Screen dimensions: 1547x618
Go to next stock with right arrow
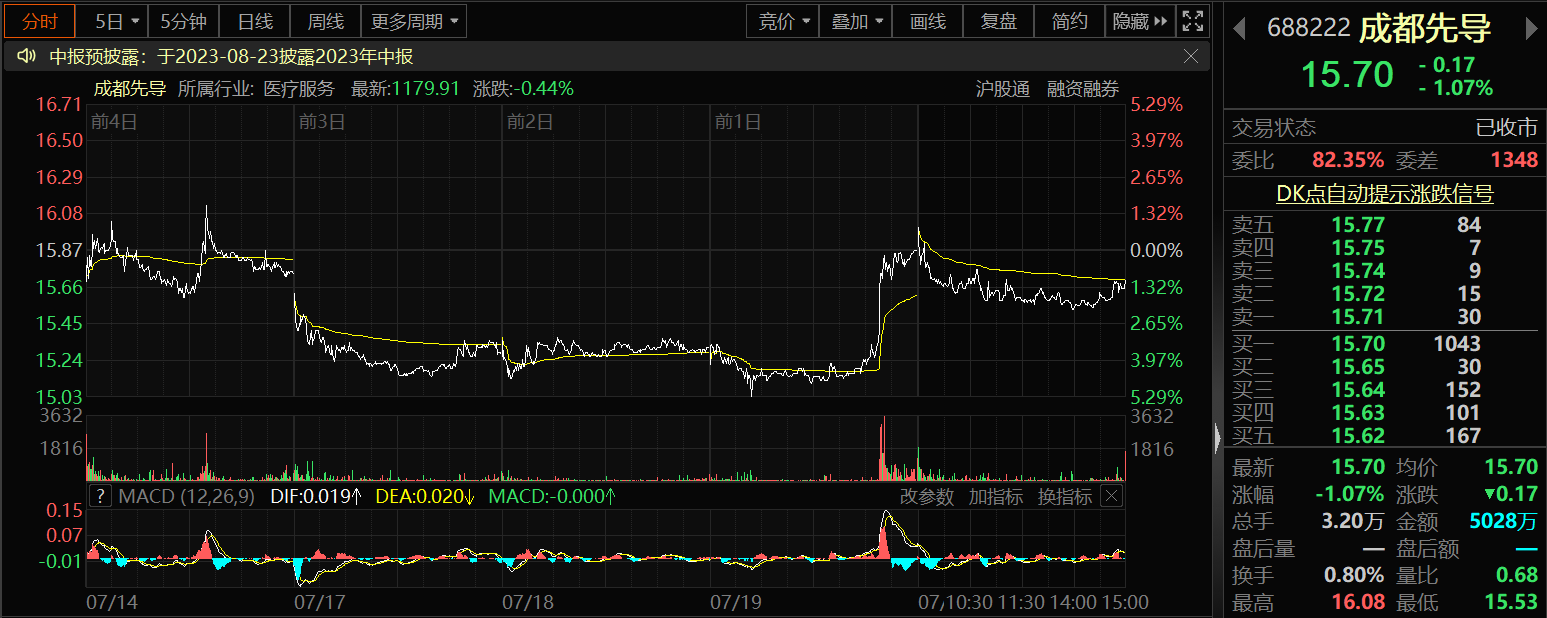(x=1531, y=28)
